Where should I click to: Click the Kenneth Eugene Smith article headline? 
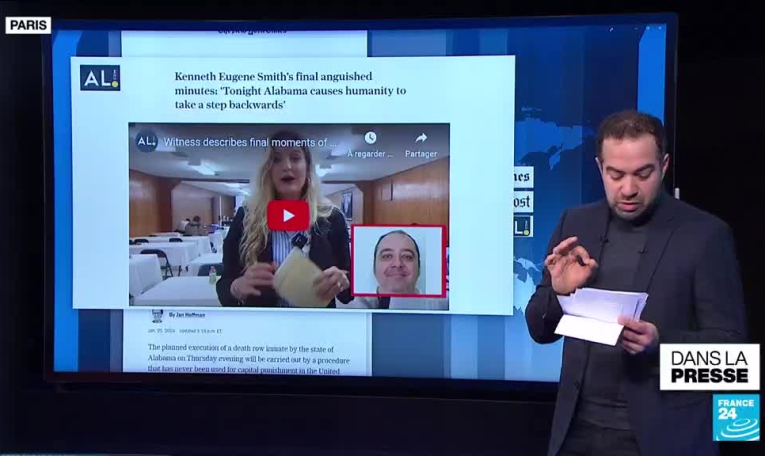[290, 90]
